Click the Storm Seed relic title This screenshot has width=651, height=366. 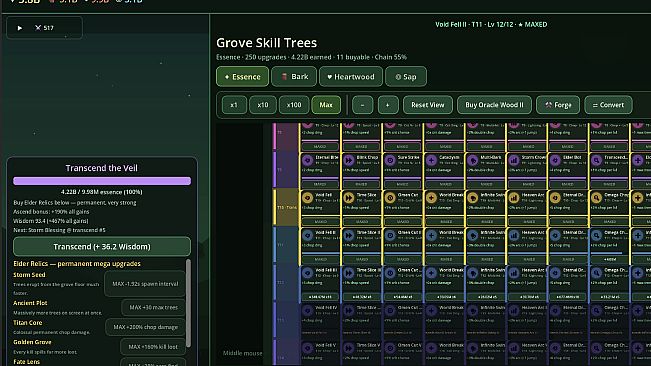pos(29,275)
